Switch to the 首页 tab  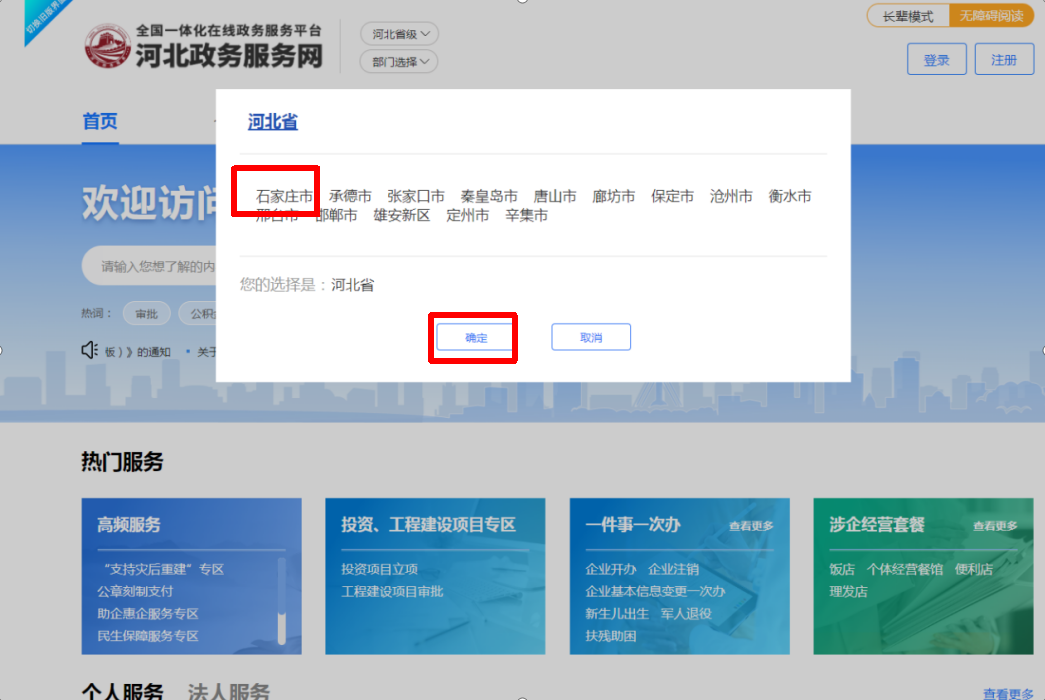click(100, 122)
